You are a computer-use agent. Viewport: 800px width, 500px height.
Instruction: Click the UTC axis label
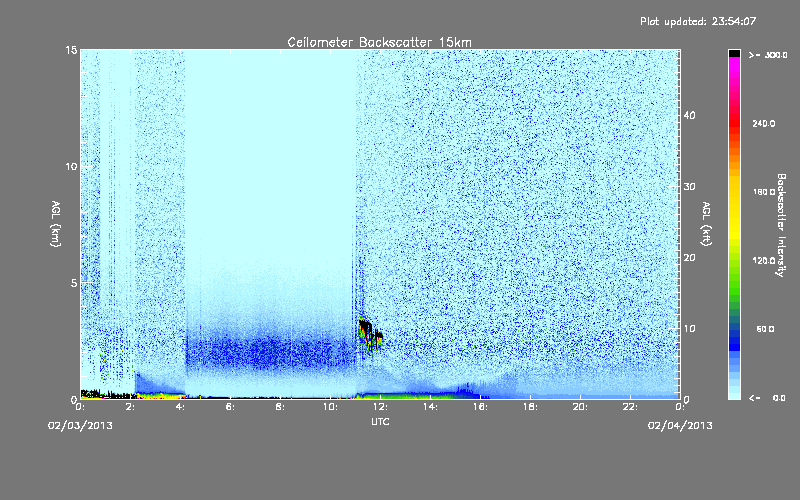point(380,421)
